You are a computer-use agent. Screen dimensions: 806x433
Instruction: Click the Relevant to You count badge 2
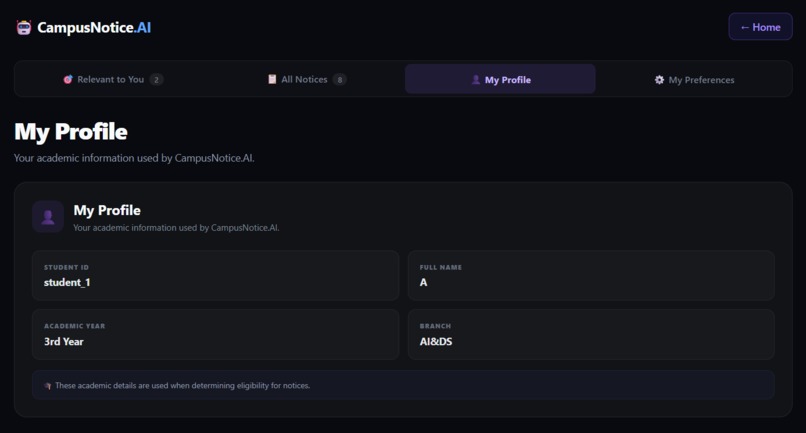pos(156,80)
